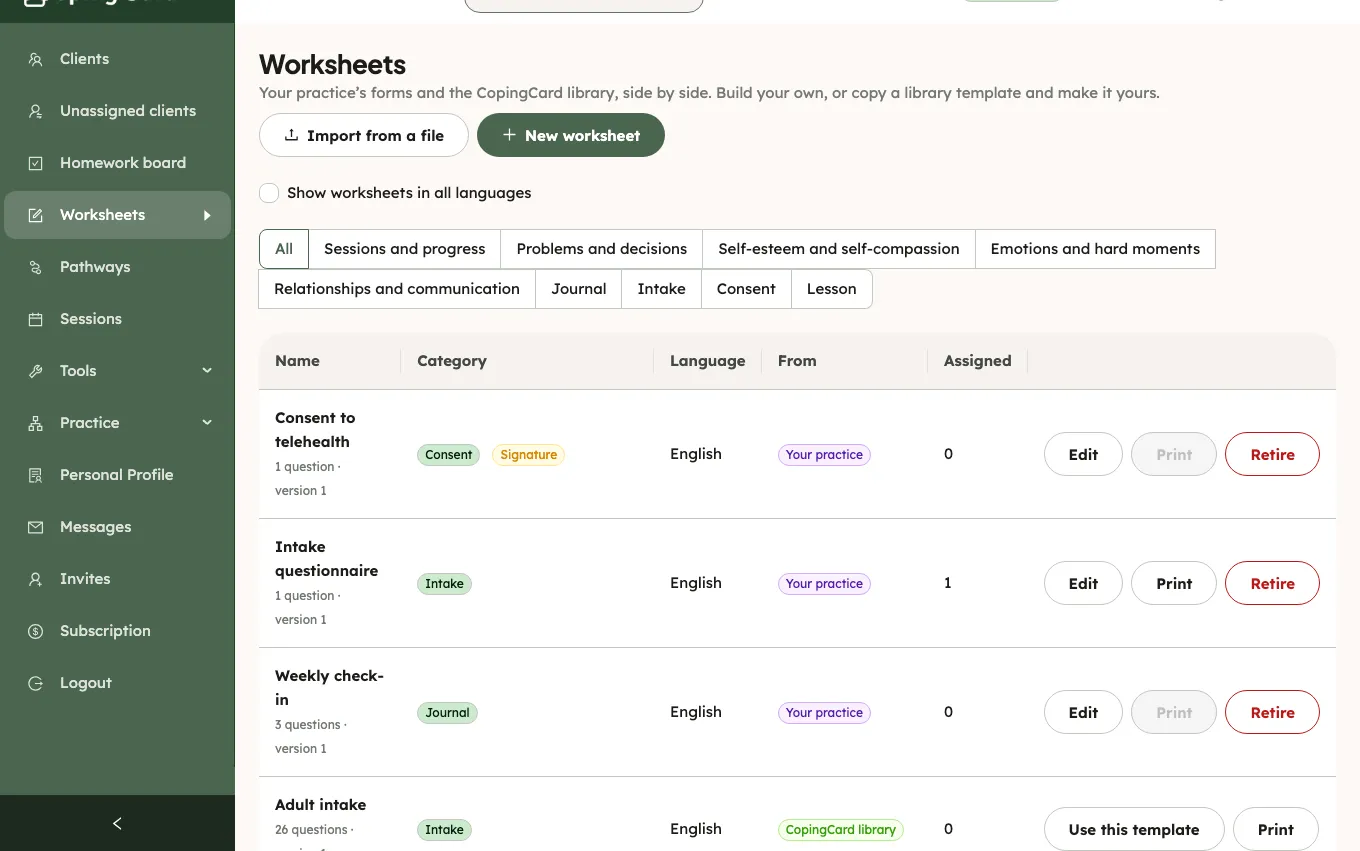Switch to the Journal filter tab
The height and width of the screenshot is (851, 1360).
pyautogui.click(x=579, y=289)
